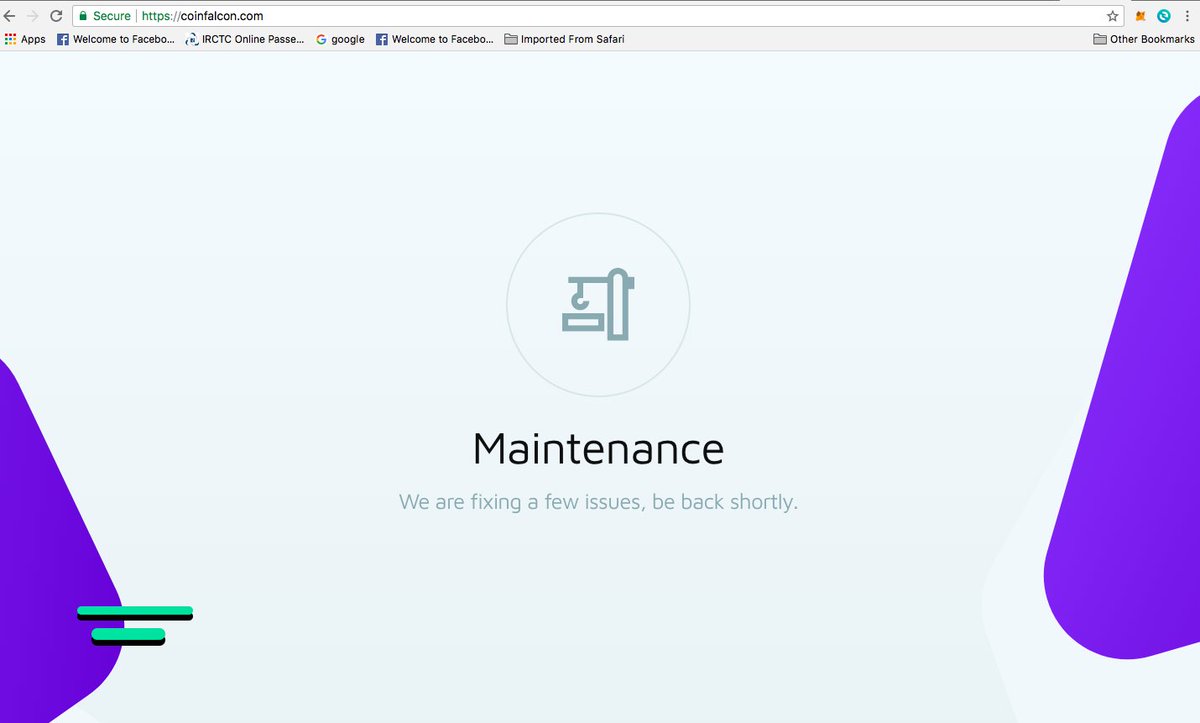Open the teal circular extension icon
Screen dimensions: 1200x723
pyautogui.click(x=1164, y=16)
